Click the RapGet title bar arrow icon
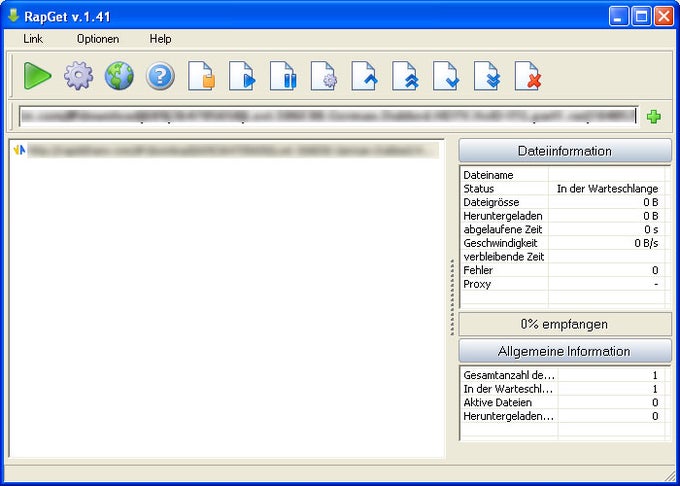The height and width of the screenshot is (486, 680). tap(13, 16)
